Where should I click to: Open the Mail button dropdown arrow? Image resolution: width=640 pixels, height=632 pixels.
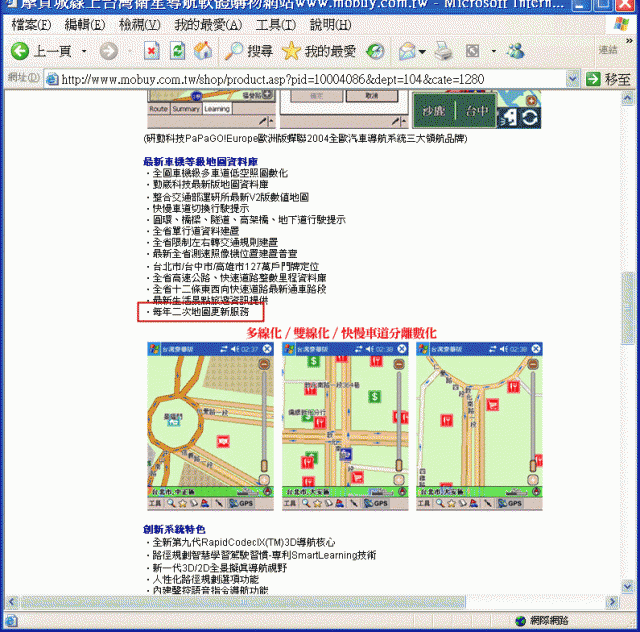point(422,51)
